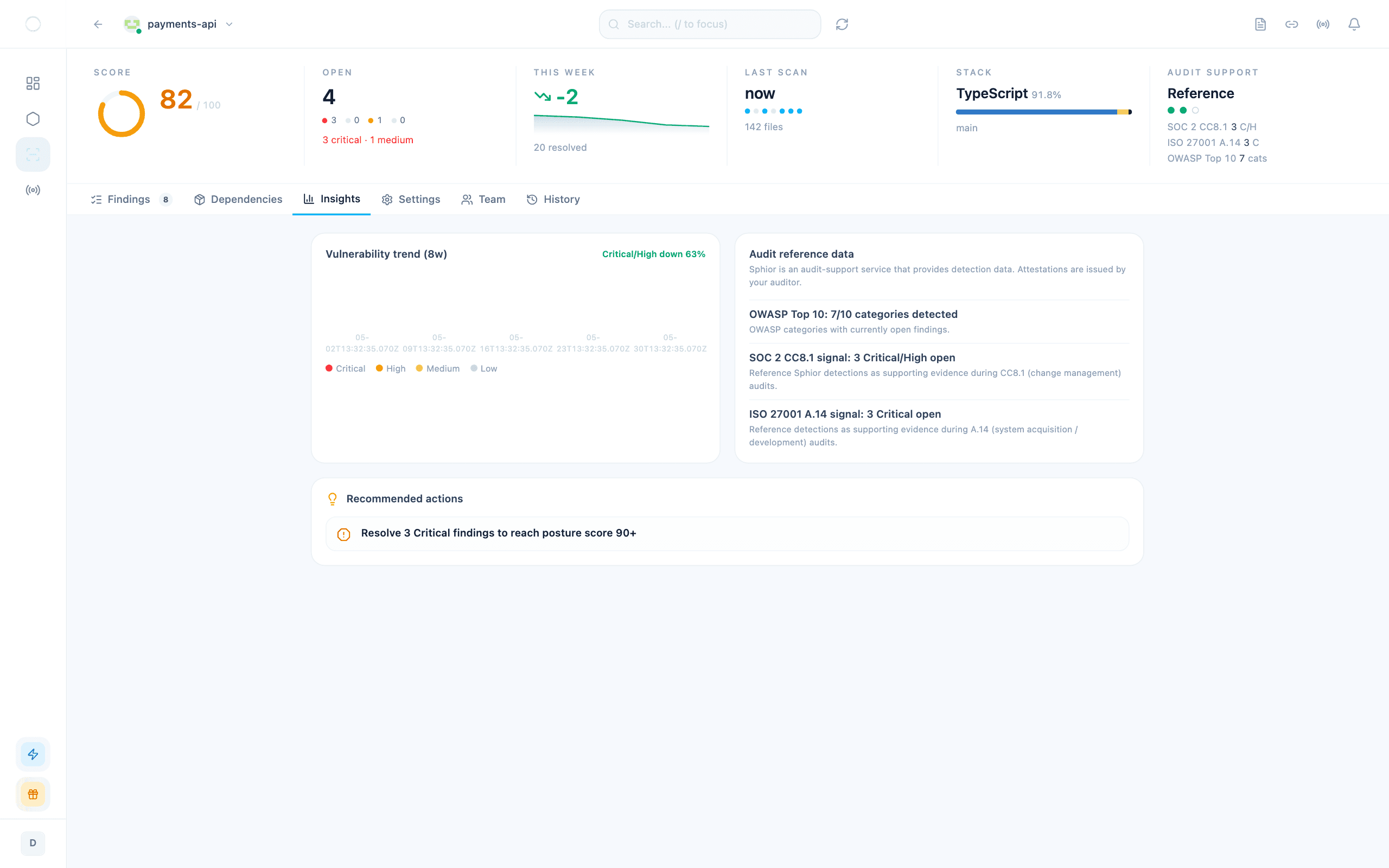The width and height of the screenshot is (1389, 868).
Task: Select the Insights tab
Action: [332, 199]
